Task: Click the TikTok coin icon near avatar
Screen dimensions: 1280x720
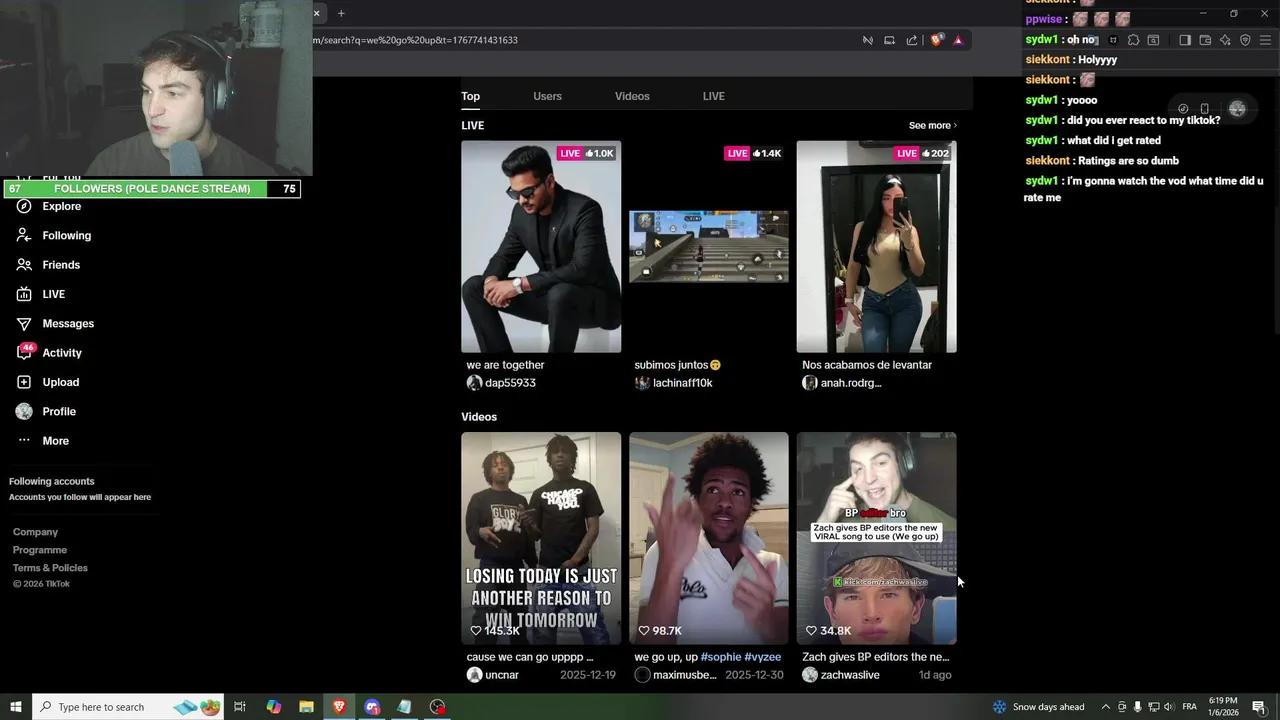Action: click(1183, 109)
